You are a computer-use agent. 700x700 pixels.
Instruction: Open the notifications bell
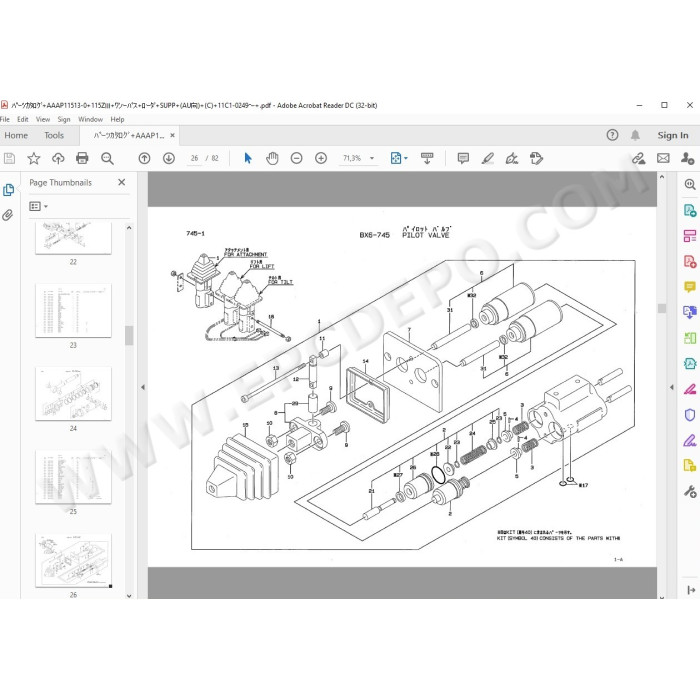pos(635,135)
